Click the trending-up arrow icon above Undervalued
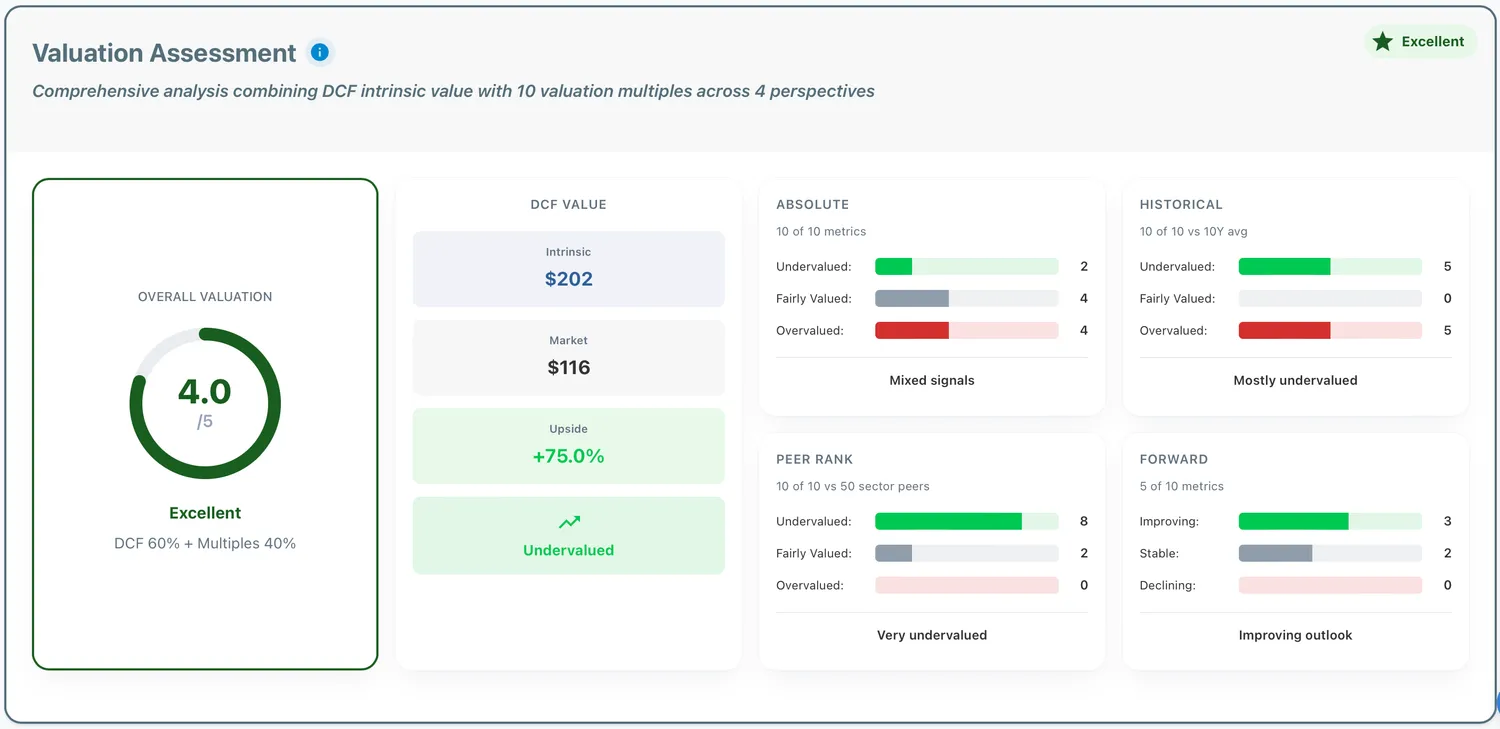The height and width of the screenshot is (729, 1500). pos(569,522)
